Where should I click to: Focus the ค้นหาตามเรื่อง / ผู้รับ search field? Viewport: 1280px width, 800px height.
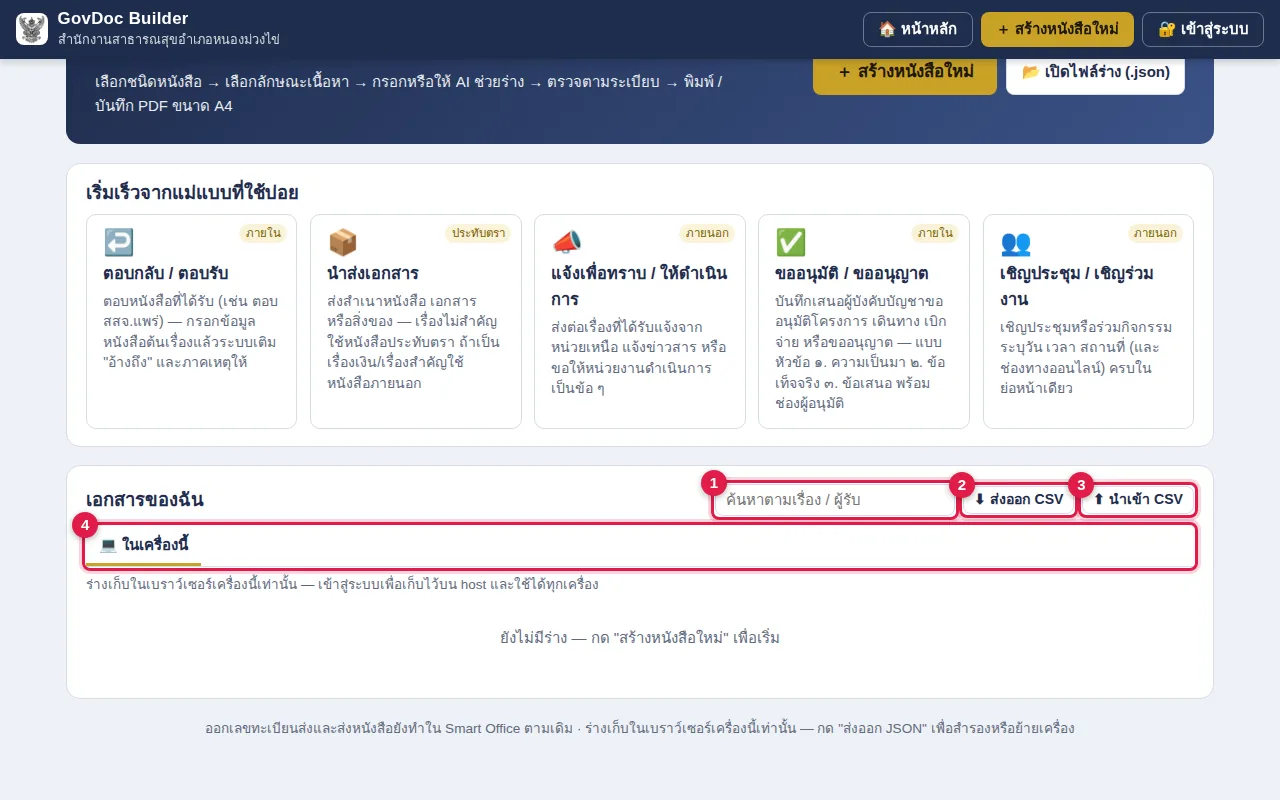coord(835,499)
